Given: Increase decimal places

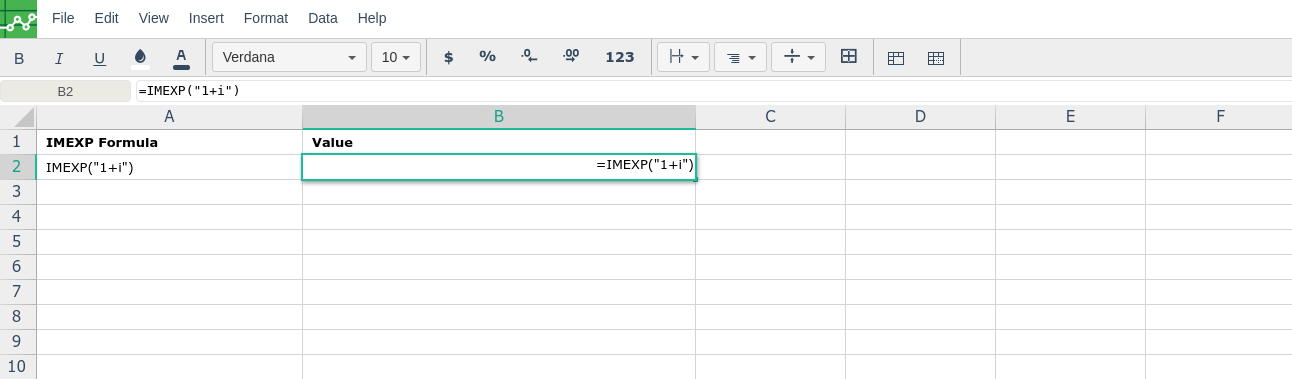Looking at the screenshot, I should [571, 57].
